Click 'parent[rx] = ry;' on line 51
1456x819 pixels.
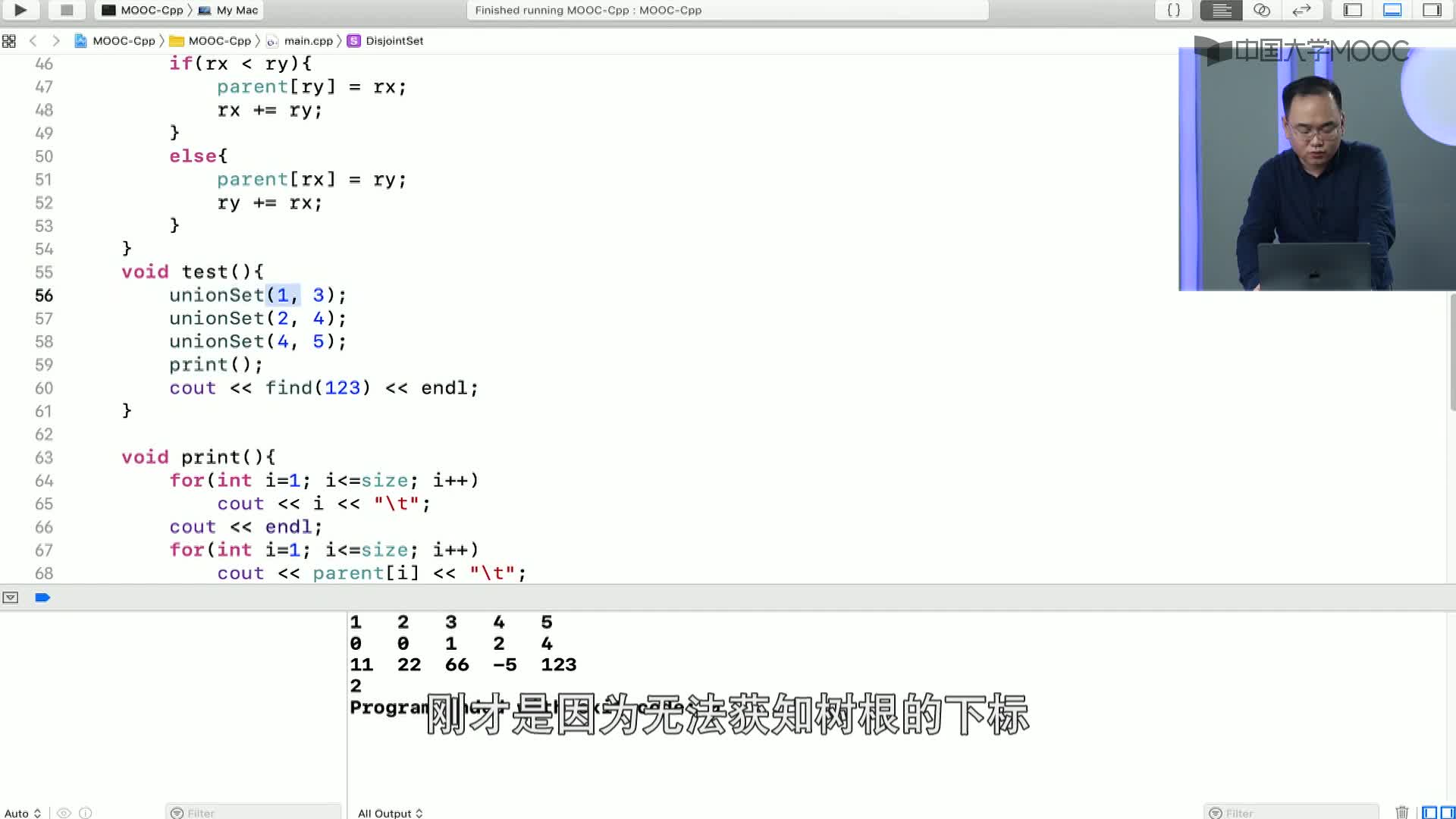point(312,180)
